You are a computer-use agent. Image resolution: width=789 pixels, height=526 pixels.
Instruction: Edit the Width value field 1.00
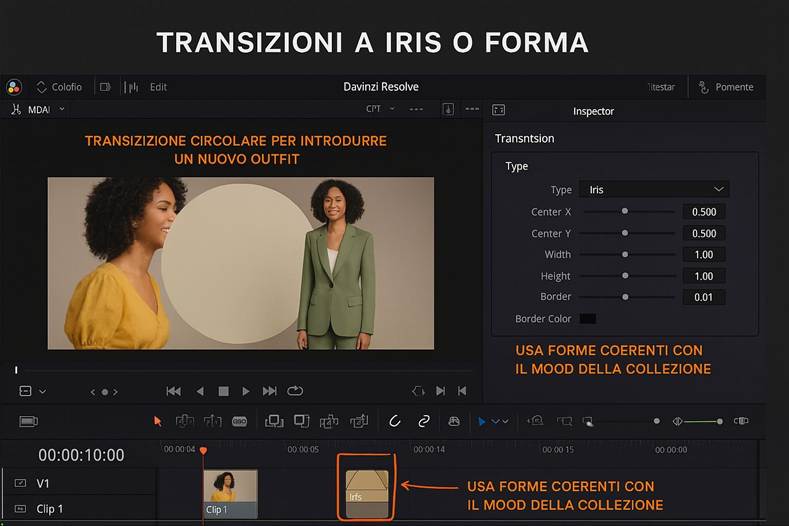(x=703, y=255)
